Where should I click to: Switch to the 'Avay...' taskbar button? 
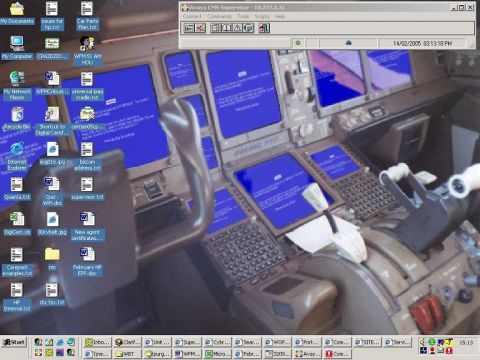pyautogui.click(x=307, y=354)
